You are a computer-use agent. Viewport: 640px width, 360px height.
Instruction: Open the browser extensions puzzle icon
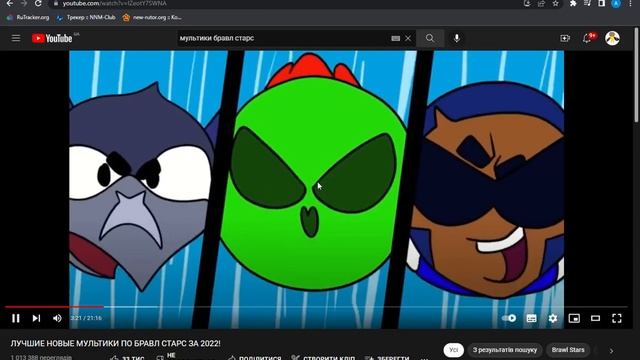coord(573,3)
